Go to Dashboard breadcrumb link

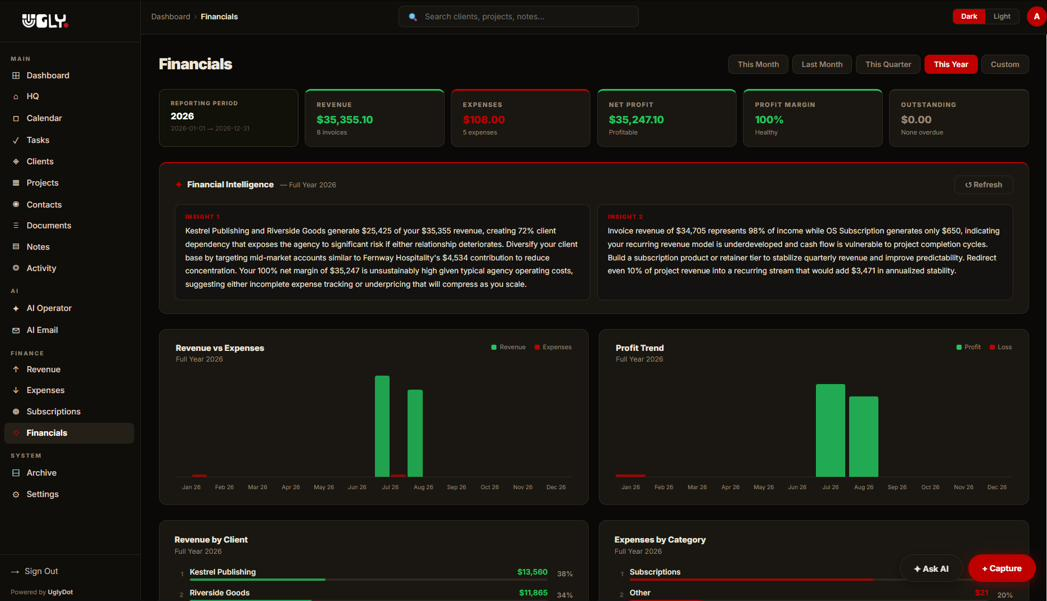[x=170, y=17]
